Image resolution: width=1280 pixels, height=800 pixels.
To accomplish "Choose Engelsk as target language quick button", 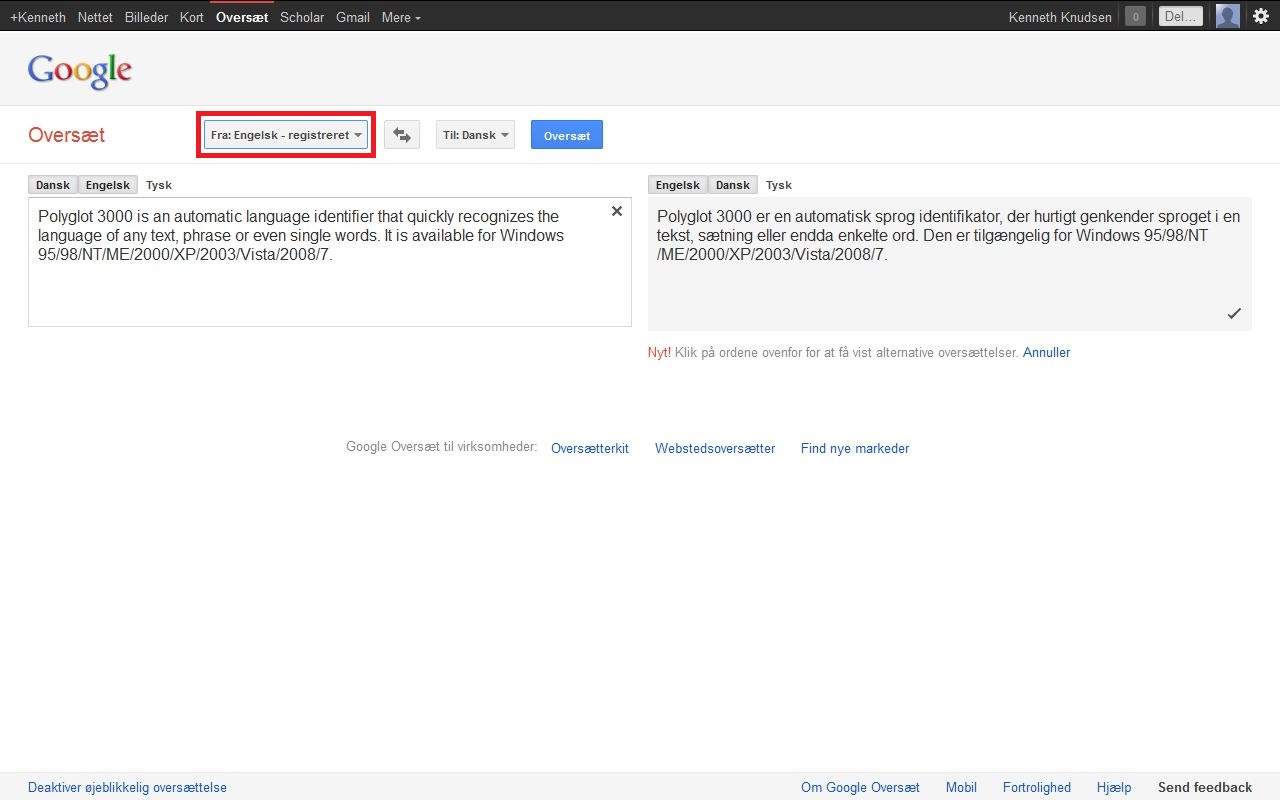I will [x=677, y=185].
